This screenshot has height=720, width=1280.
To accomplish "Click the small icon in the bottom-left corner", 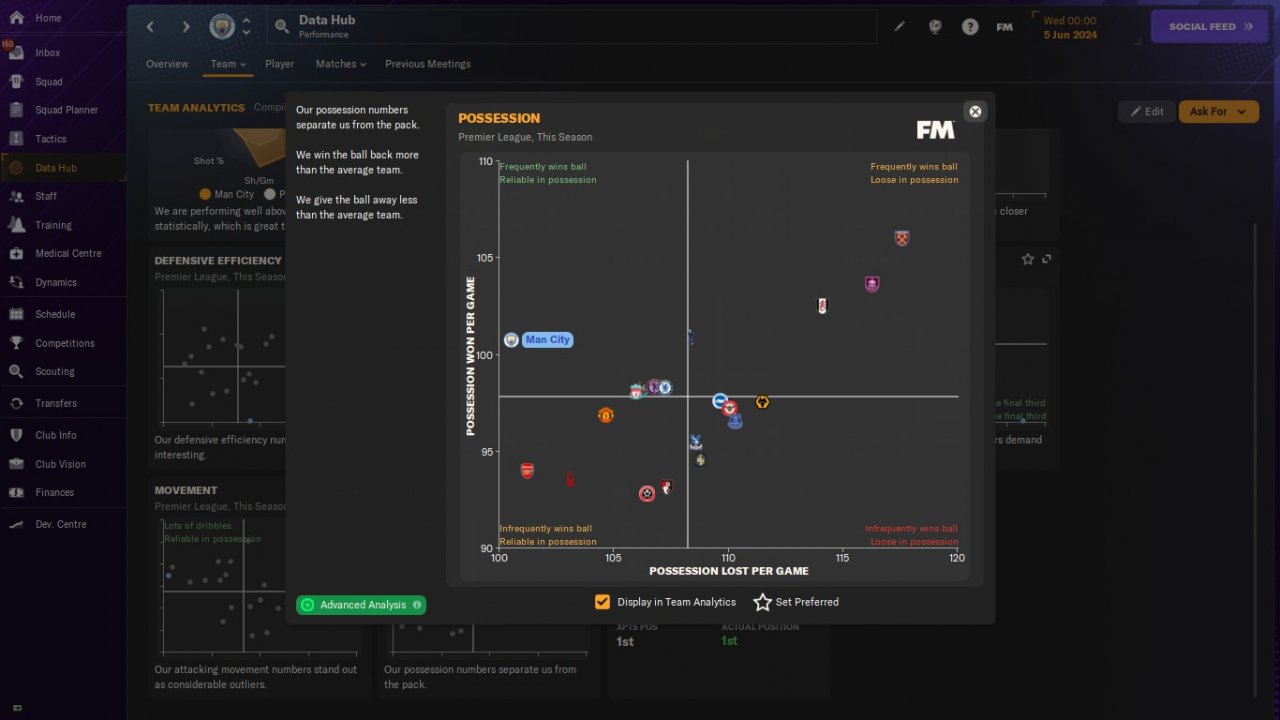I will pyautogui.click(x=17, y=708).
